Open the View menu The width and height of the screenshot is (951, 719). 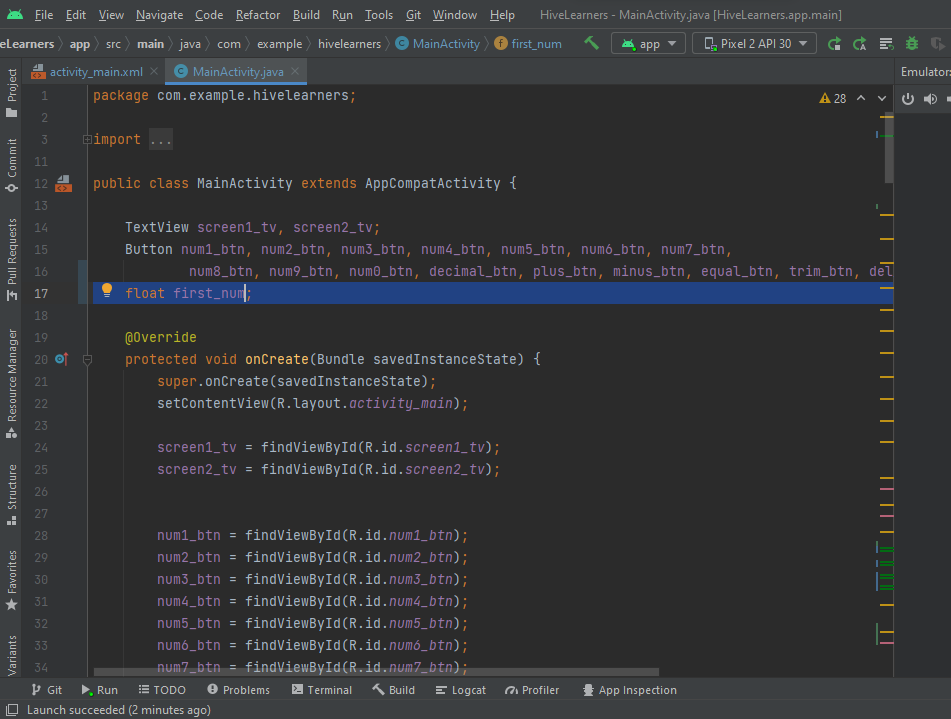[111, 15]
